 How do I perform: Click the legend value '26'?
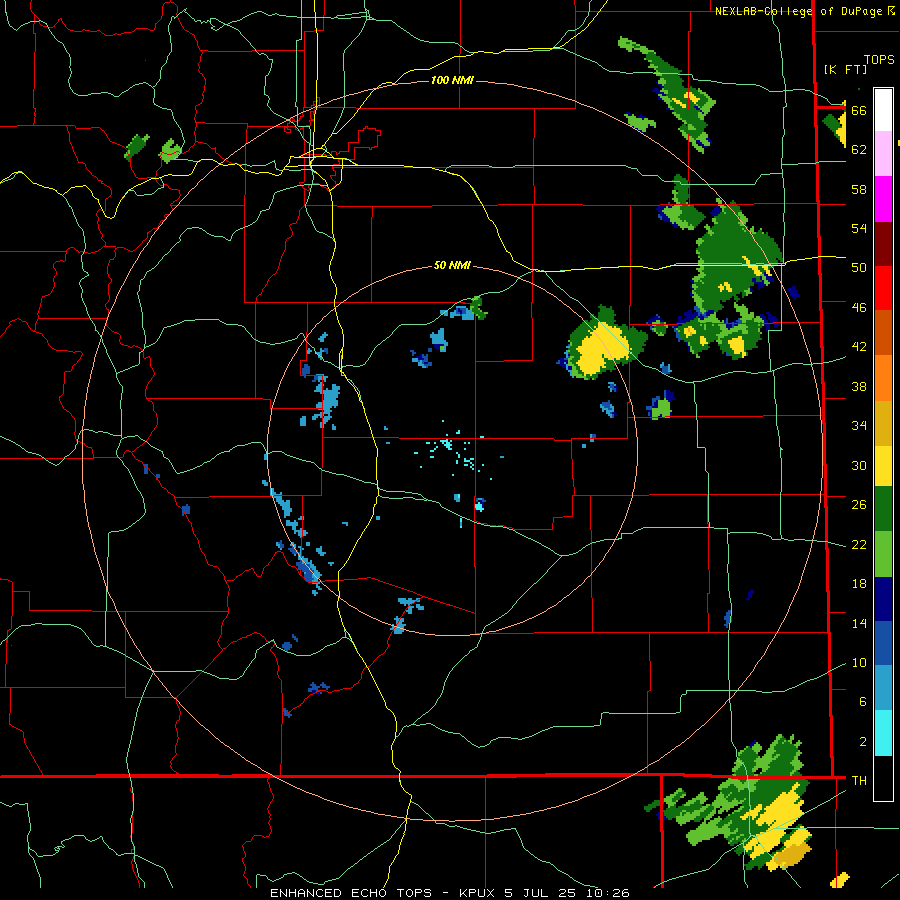pyautogui.click(x=859, y=505)
